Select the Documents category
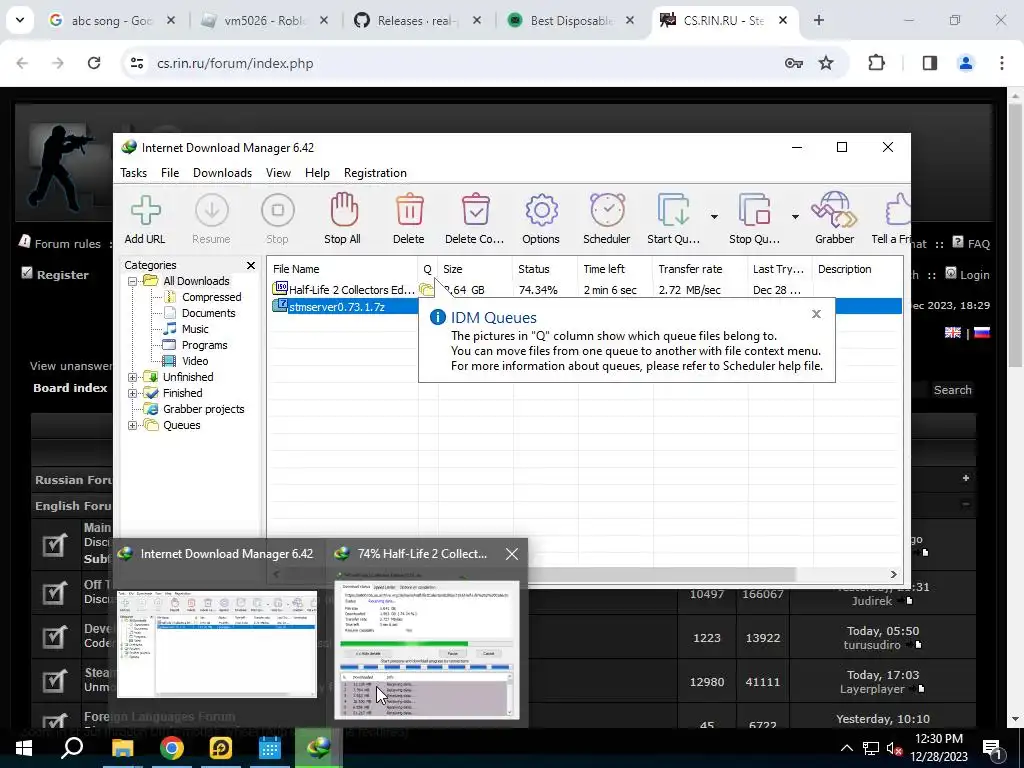Viewport: 1024px width, 768px height. 208,313
